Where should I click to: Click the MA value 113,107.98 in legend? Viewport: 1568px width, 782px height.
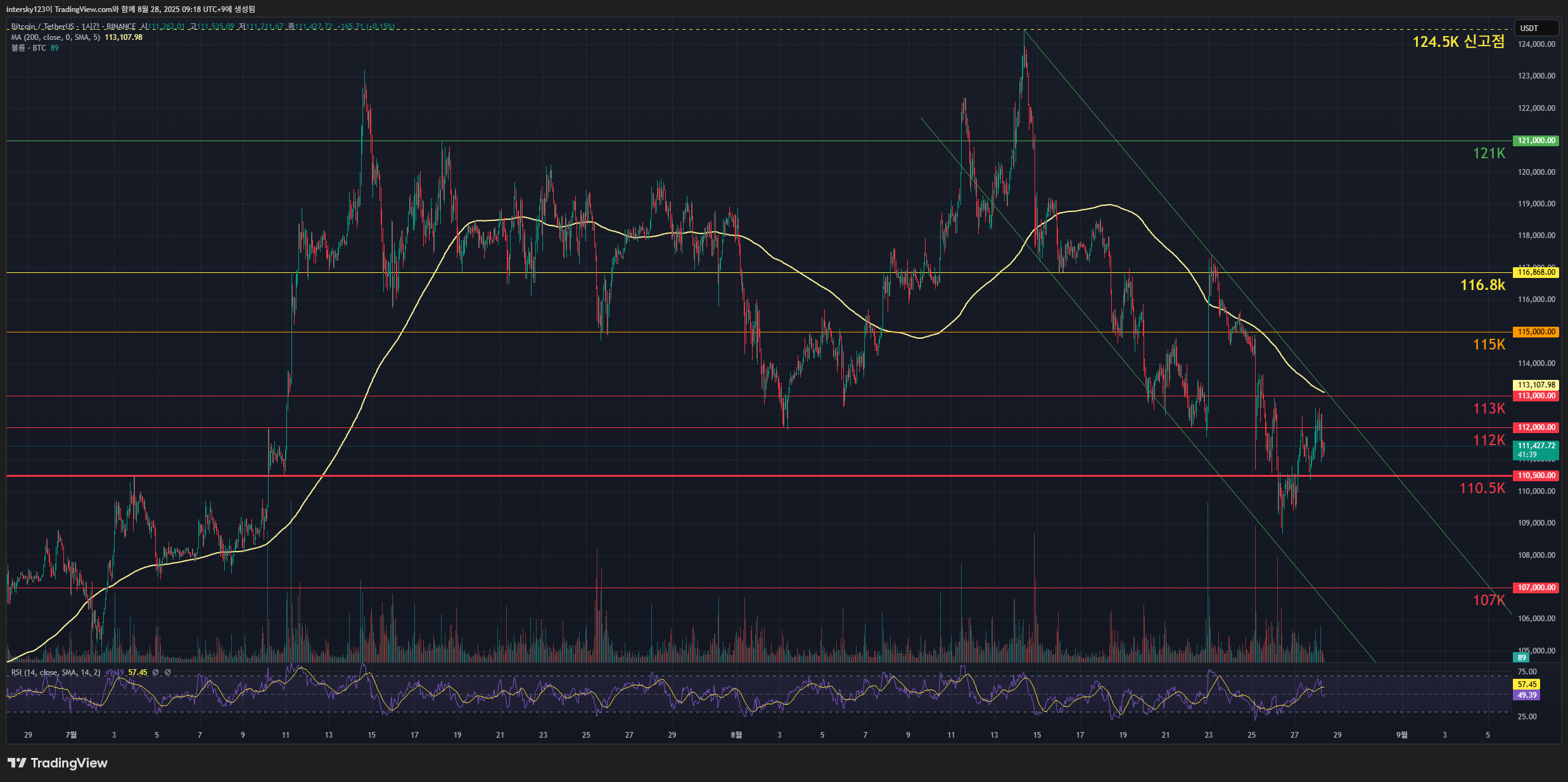pyautogui.click(x=124, y=37)
